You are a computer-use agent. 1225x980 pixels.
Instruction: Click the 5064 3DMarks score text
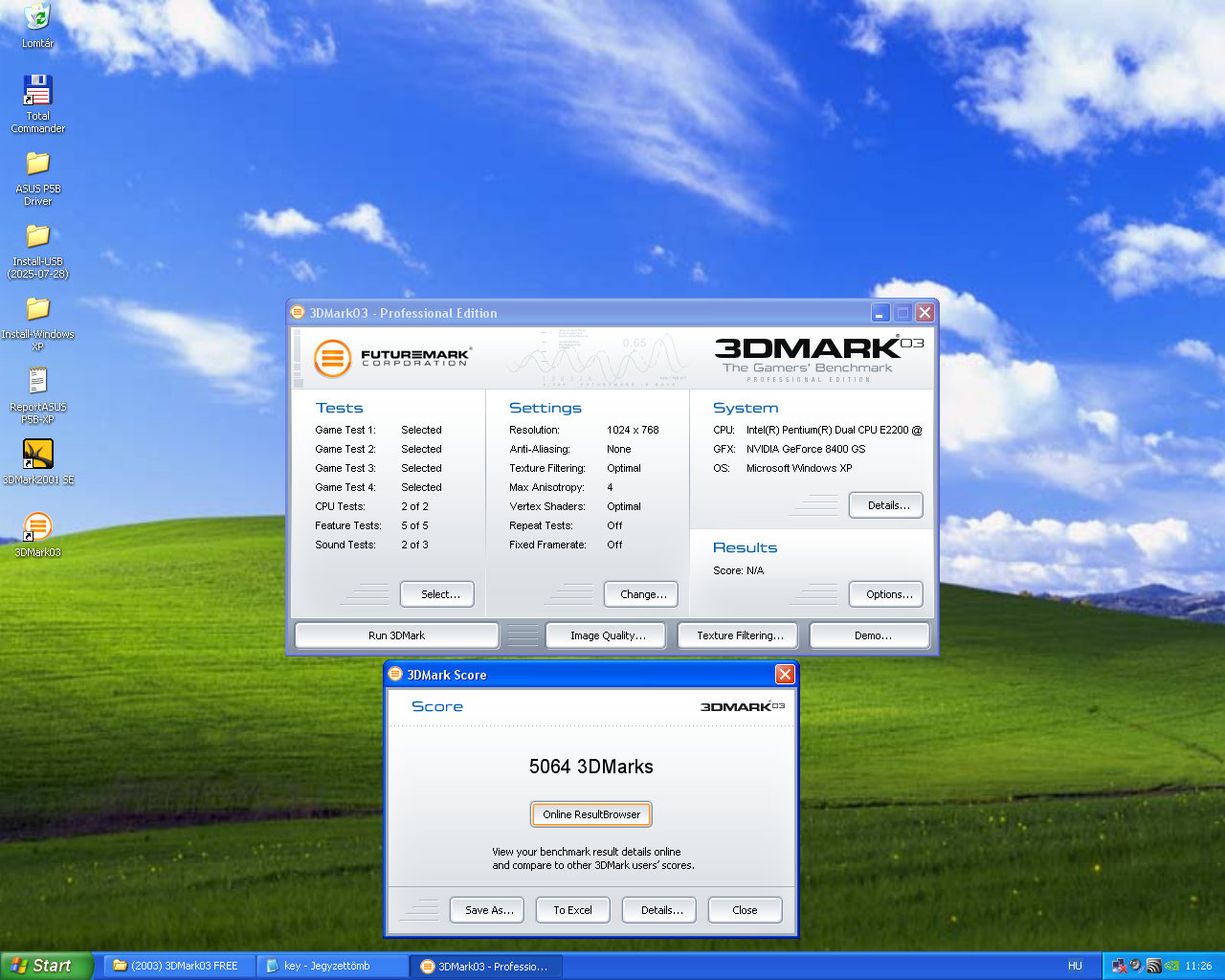point(590,767)
